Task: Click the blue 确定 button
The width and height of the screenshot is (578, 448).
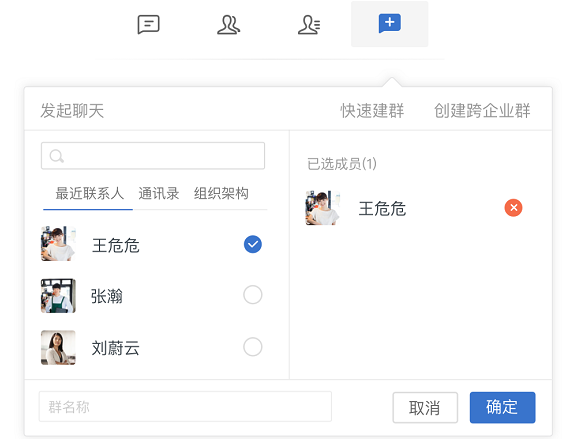Action: click(502, 407)
